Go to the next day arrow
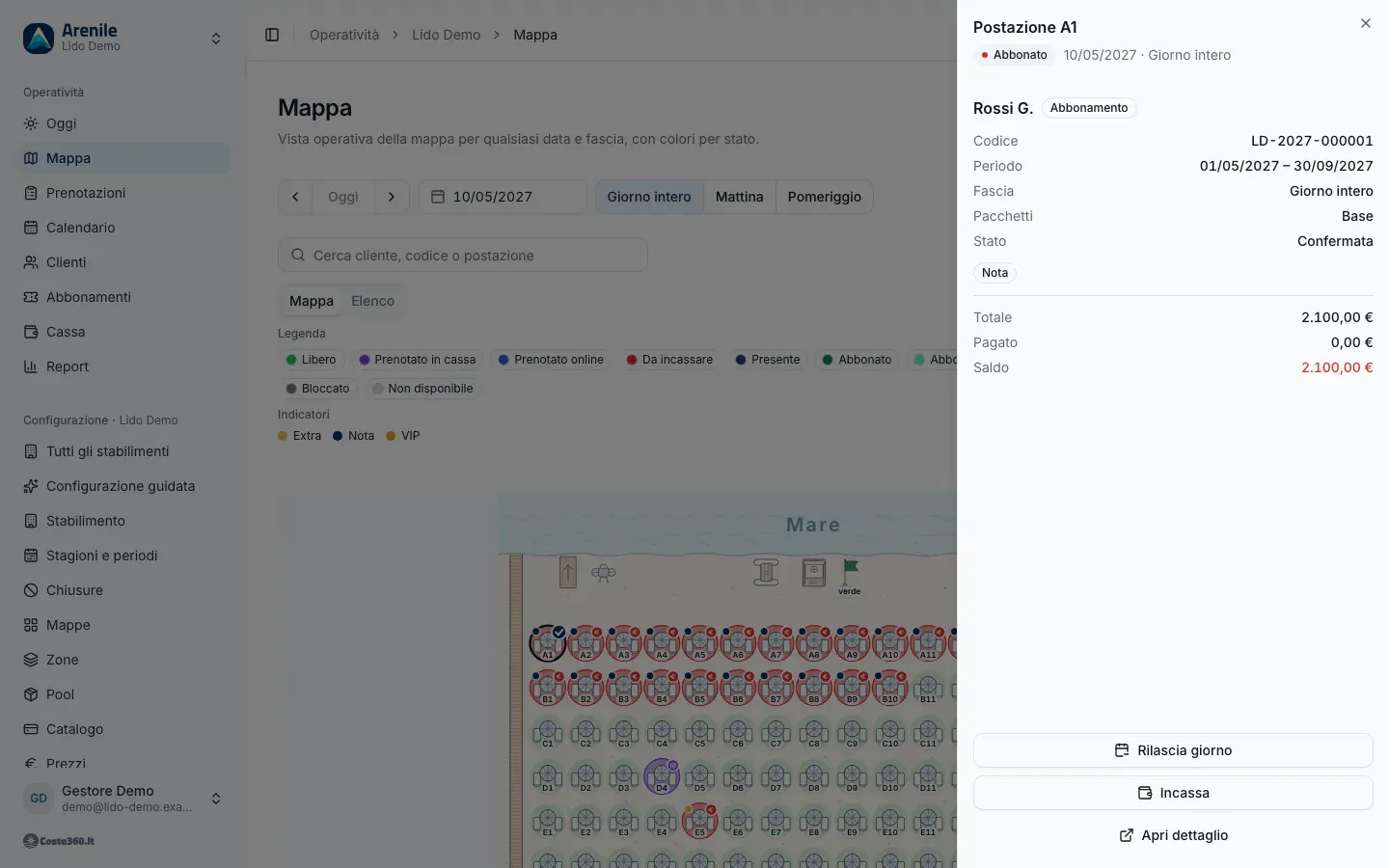Viewport: 1389px width, 868px height. (x=392, y=197)
